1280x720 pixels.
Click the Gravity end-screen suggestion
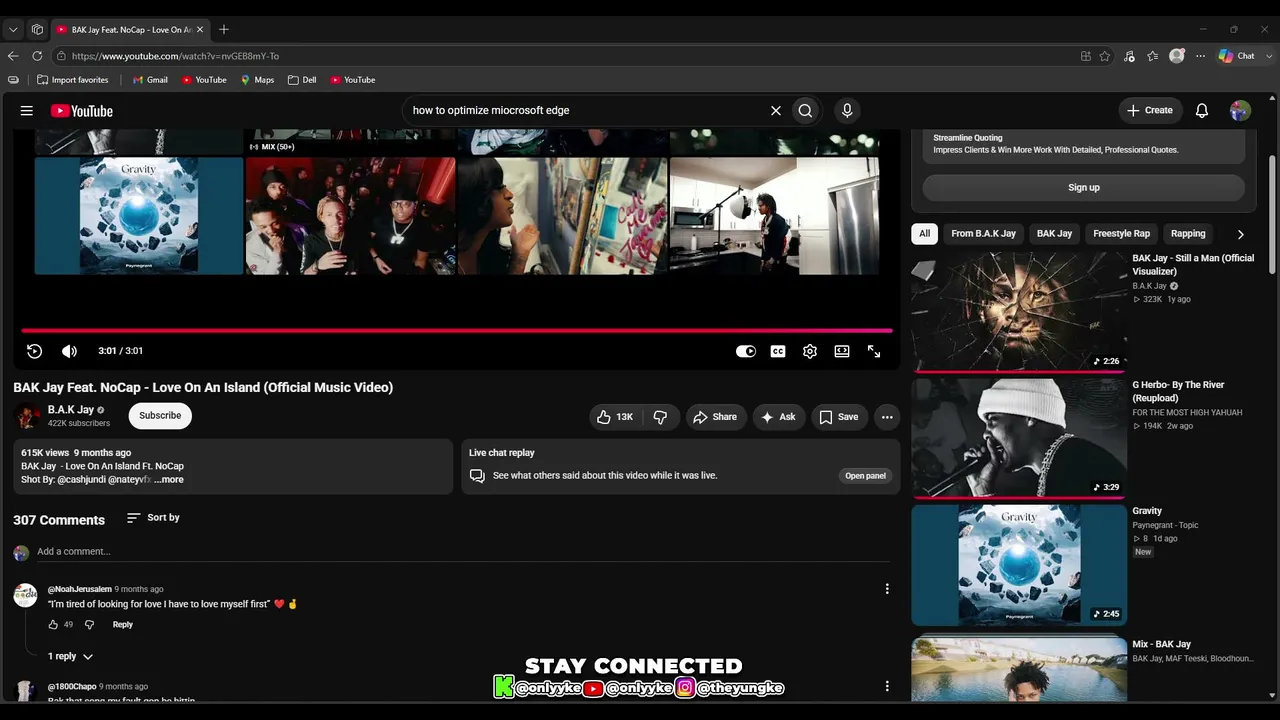click(x=139, y=215)
